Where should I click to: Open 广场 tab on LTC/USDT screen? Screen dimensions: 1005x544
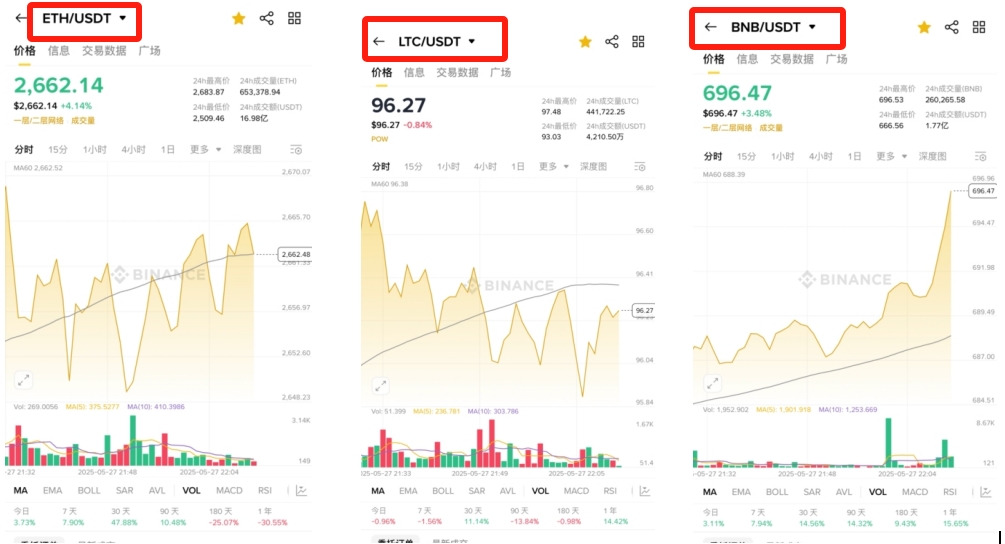pos(501,72)
